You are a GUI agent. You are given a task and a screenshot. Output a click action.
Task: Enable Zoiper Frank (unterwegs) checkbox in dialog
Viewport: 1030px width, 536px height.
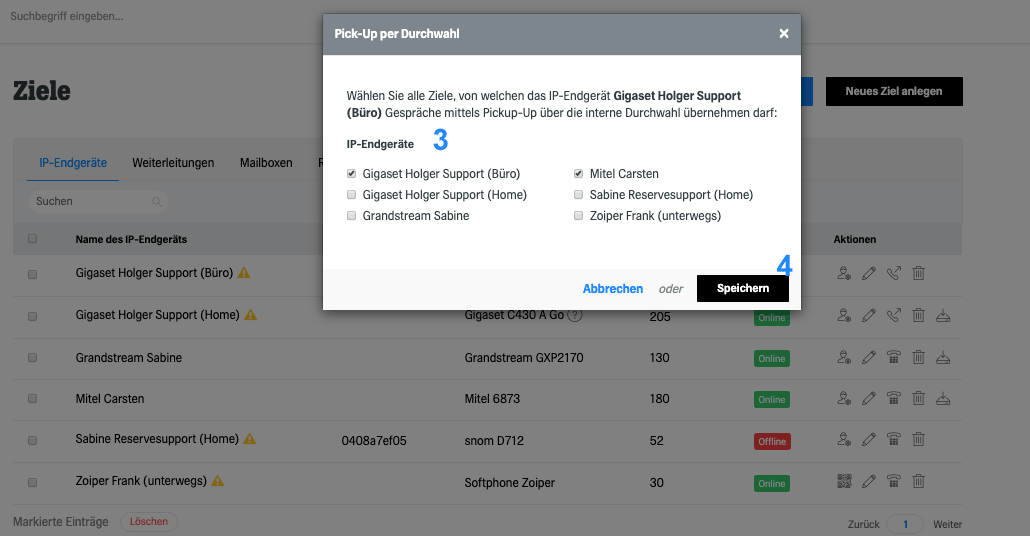point(578,215)
